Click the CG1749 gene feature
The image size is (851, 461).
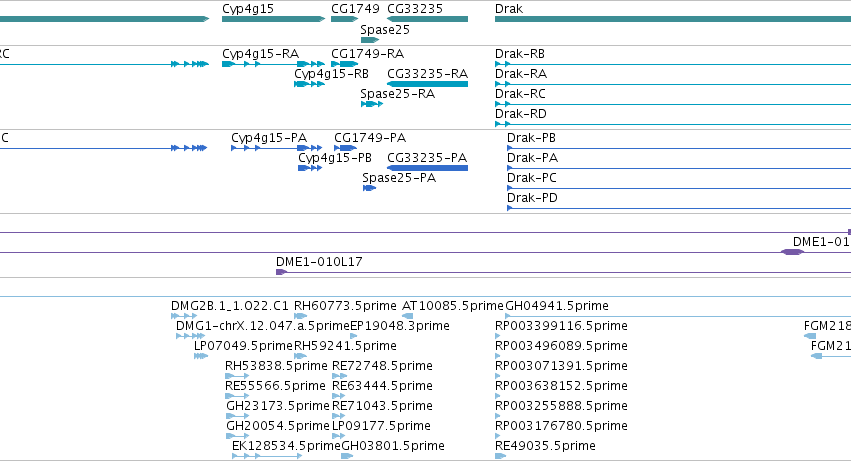coord(345,19)
